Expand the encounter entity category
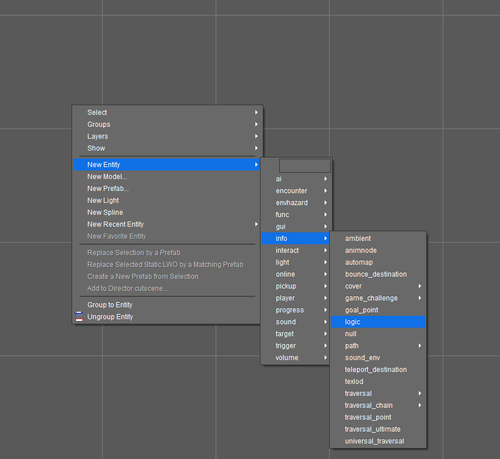500x459 pixels. click(296, 191)
